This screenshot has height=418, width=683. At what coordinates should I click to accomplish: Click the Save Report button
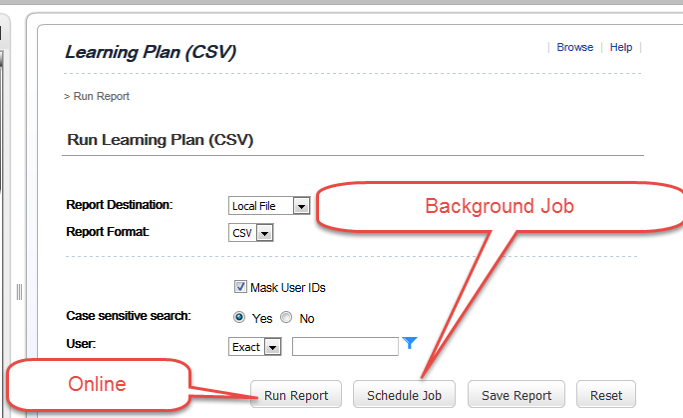[516, 394]
